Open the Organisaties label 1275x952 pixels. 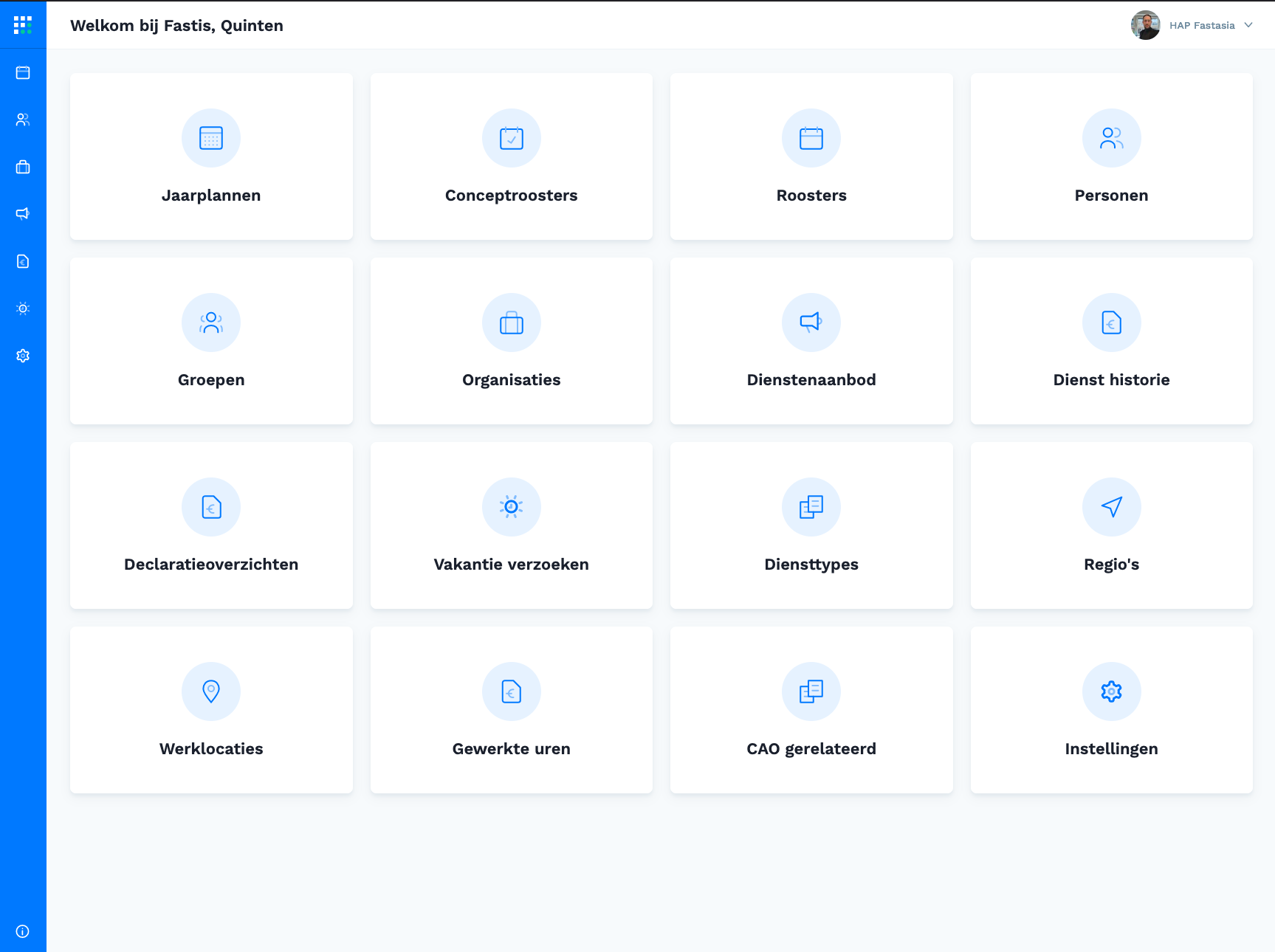pyautogui.click(x=512, y=380)
